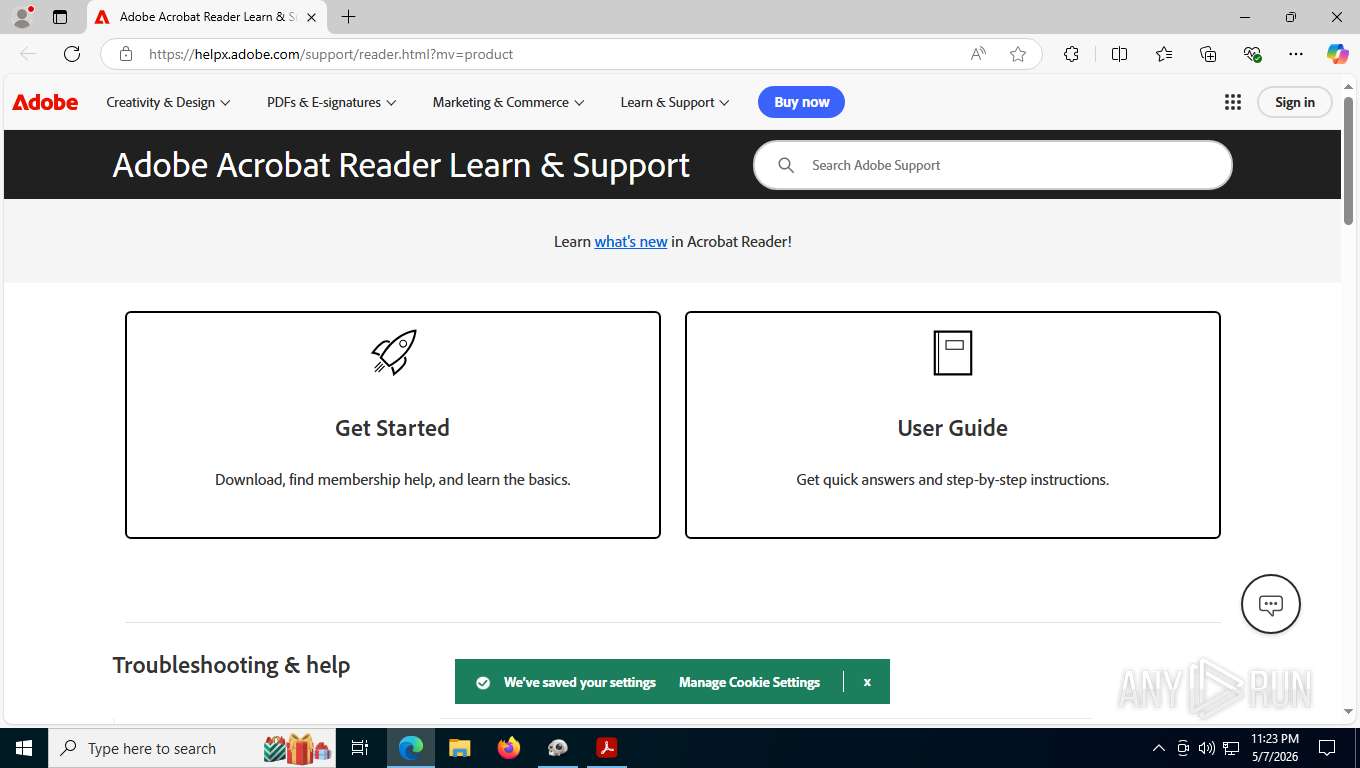Launch the Copilot sidebar icon
Image resolution: width=1360 pixels, height=768 pixels.
(x=1337, y=54)
